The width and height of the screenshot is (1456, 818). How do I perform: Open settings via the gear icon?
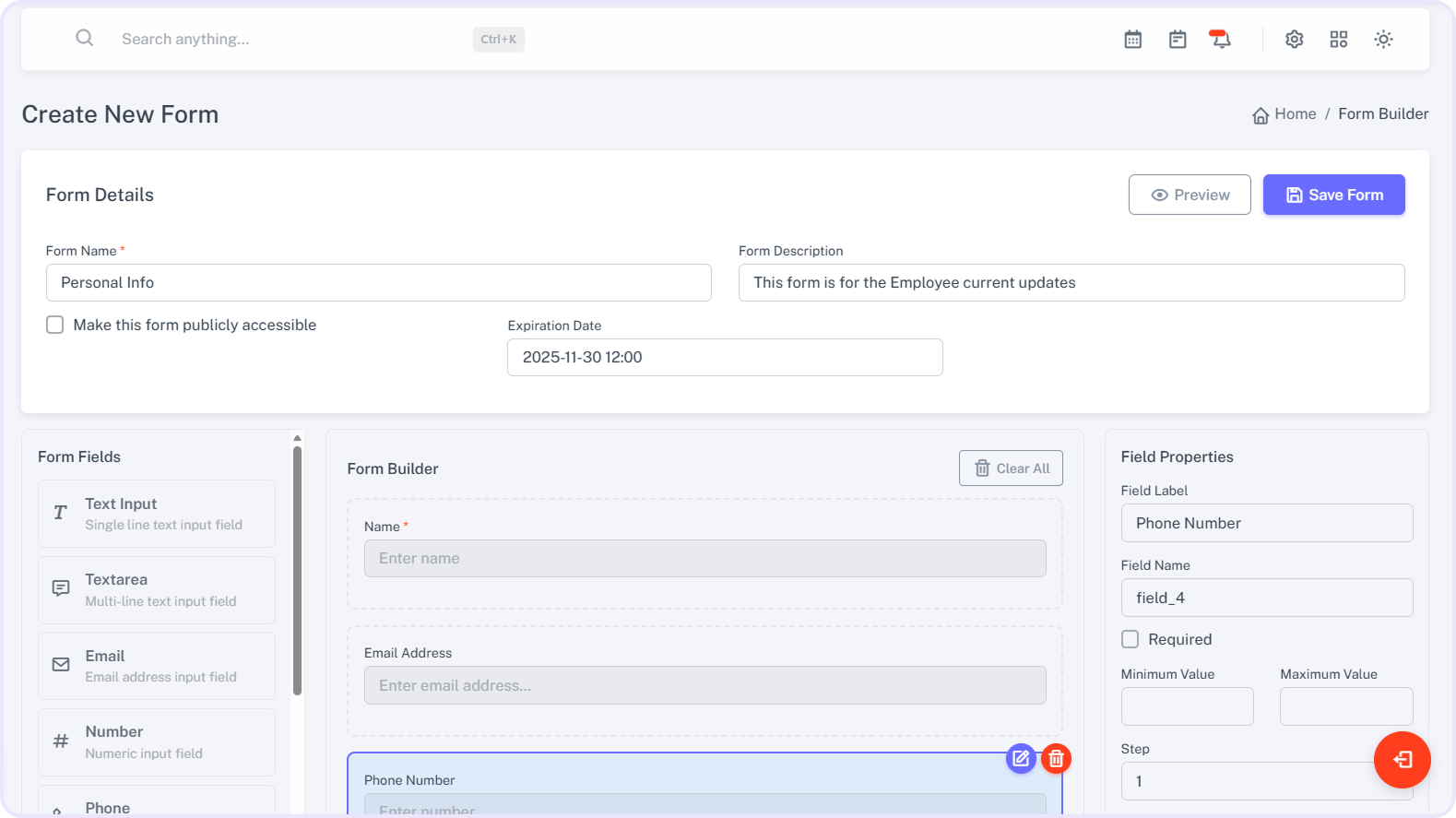point(1295,40)
